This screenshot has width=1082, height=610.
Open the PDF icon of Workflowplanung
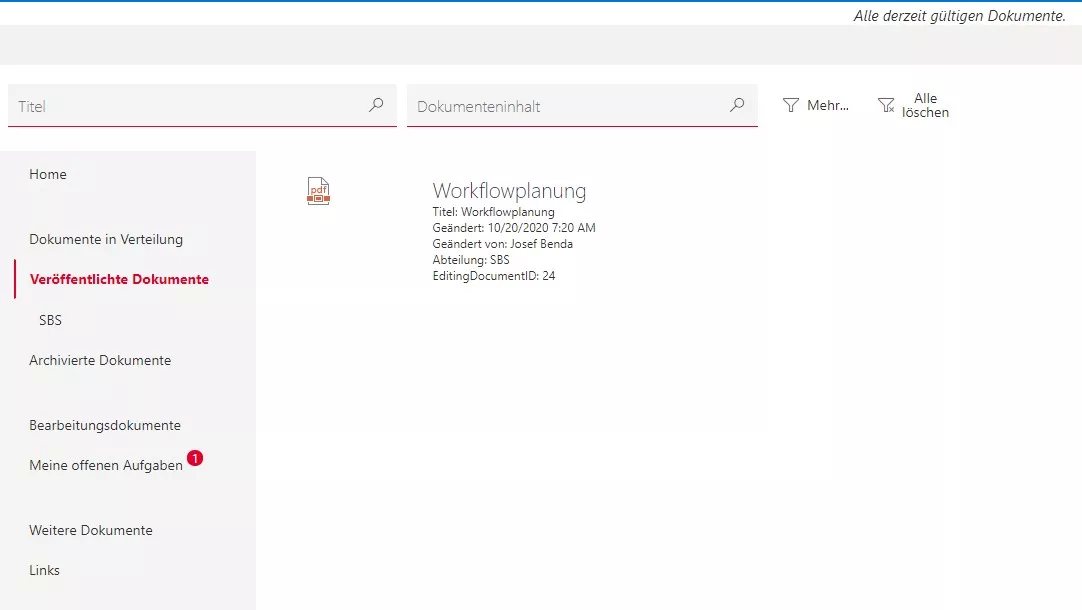318,190
